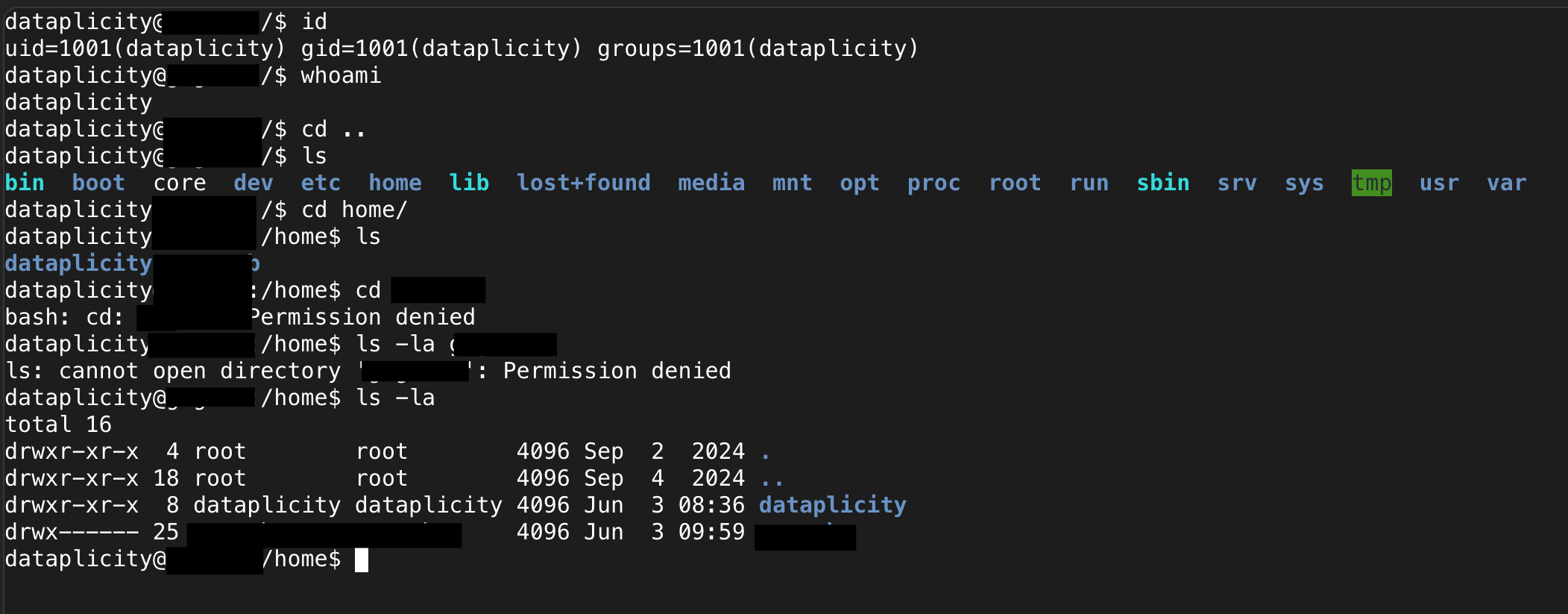This screenshot has width=1568, height=614.
Task: Click the 'uid=1001(dataplicity)' output text
Action: point(145,48)
